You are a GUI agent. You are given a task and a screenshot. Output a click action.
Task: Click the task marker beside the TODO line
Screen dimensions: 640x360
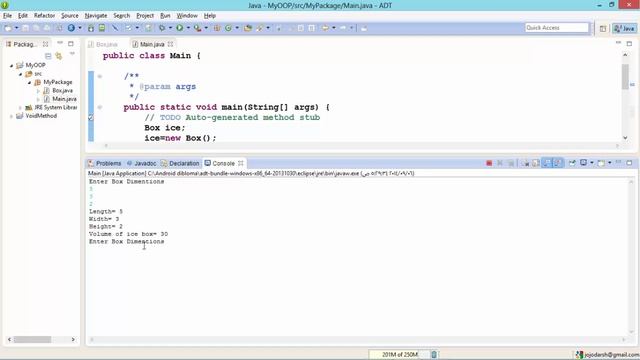(x=91, y=118)
